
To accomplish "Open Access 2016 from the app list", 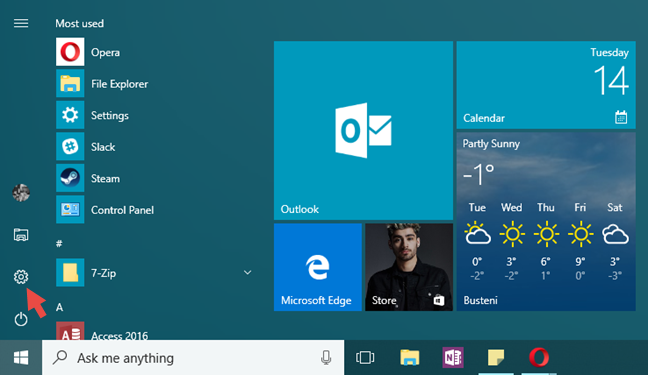I will (x=154, y=331).
